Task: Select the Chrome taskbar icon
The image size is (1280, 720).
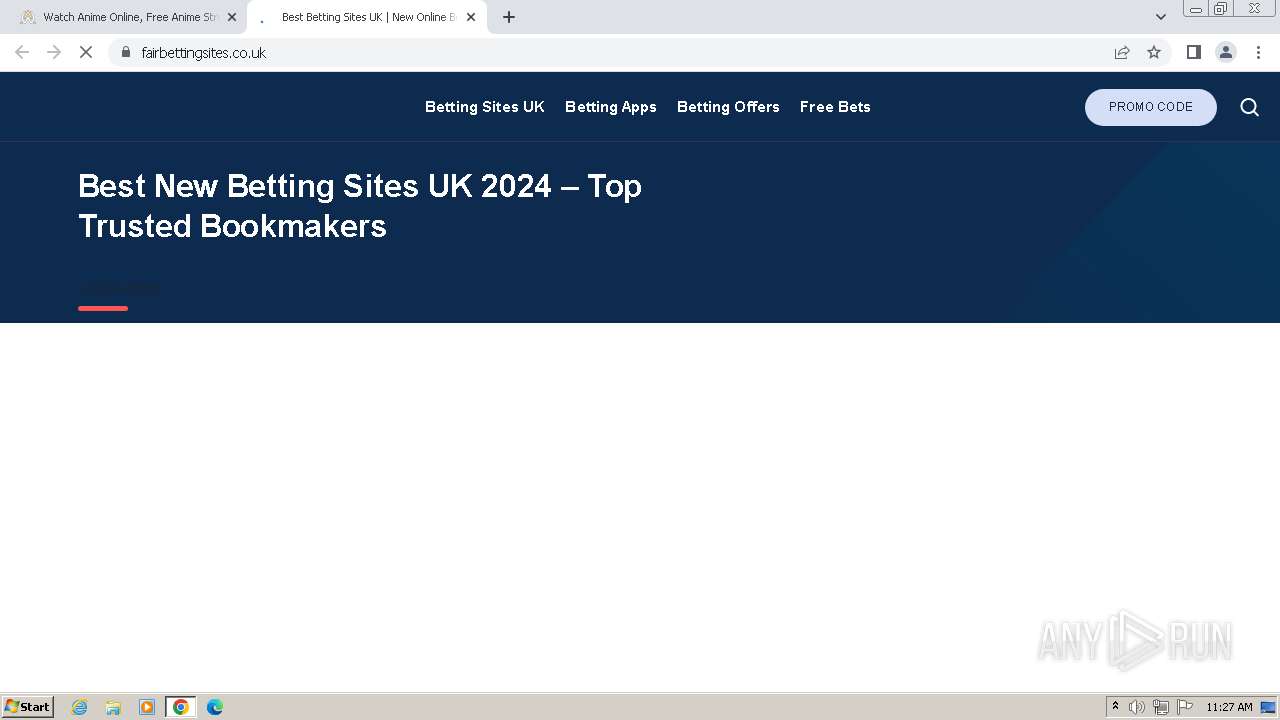Action: pos(181,707)
